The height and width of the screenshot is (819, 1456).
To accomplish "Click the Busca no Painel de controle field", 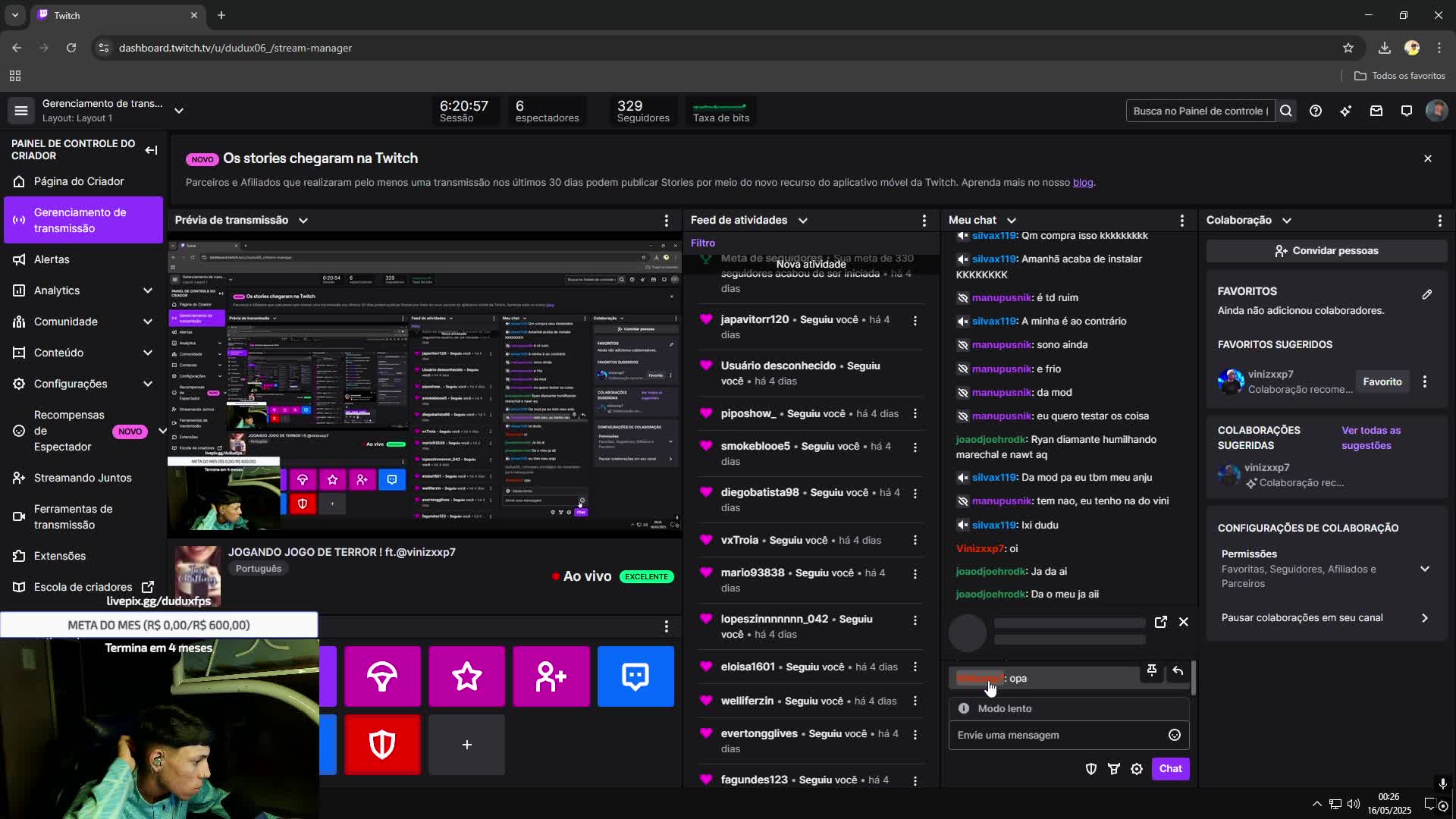I will point(1200,111).
